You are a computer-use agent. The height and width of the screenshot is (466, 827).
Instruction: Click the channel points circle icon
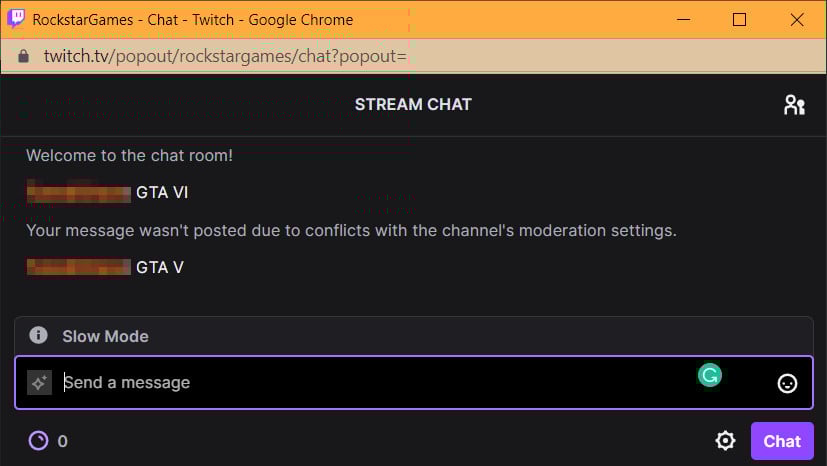[38, 441]
